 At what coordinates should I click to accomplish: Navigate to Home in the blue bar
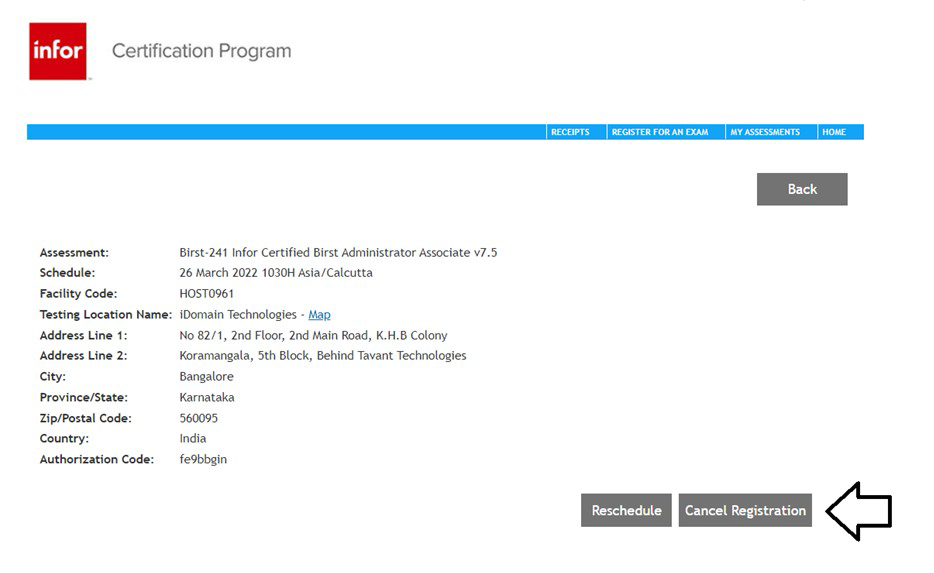(834, 132)
